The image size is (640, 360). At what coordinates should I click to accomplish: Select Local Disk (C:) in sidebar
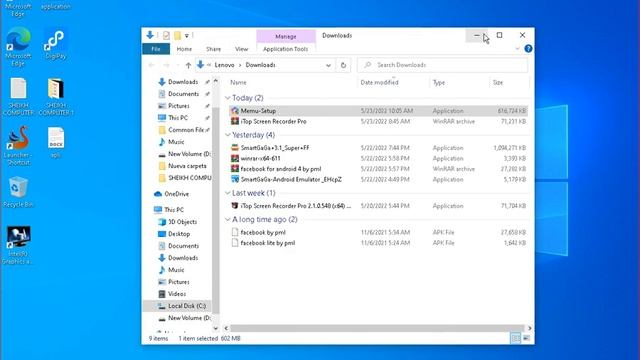coord(187,306)
